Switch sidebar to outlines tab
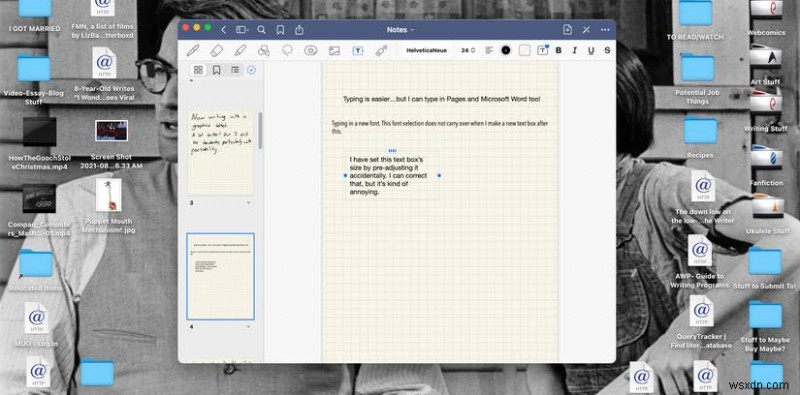 point(234,70)
